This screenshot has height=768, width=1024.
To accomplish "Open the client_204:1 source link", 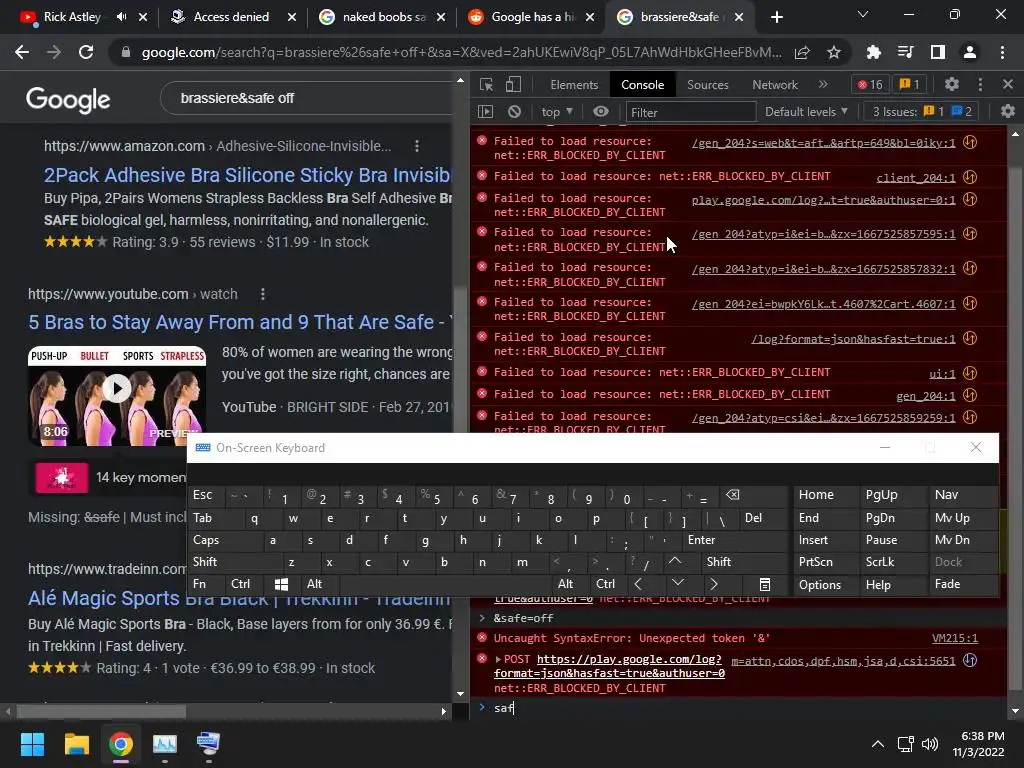I will pos(916,178).
